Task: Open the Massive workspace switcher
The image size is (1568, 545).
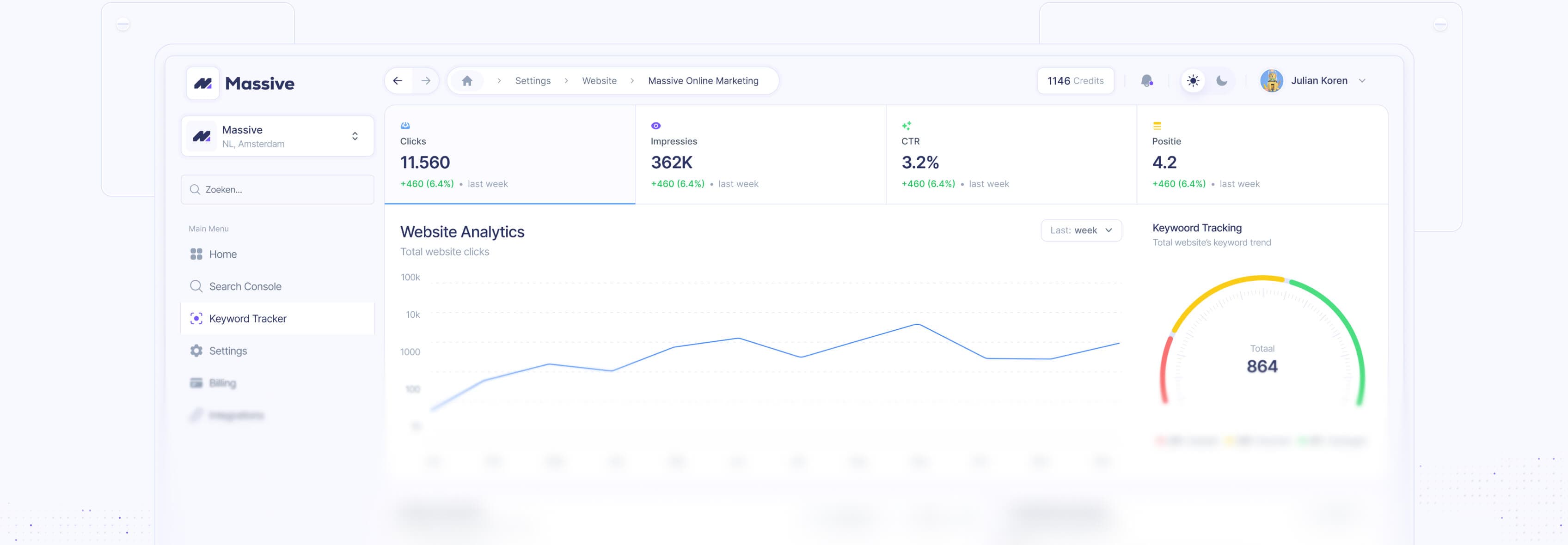Action: 277,136
